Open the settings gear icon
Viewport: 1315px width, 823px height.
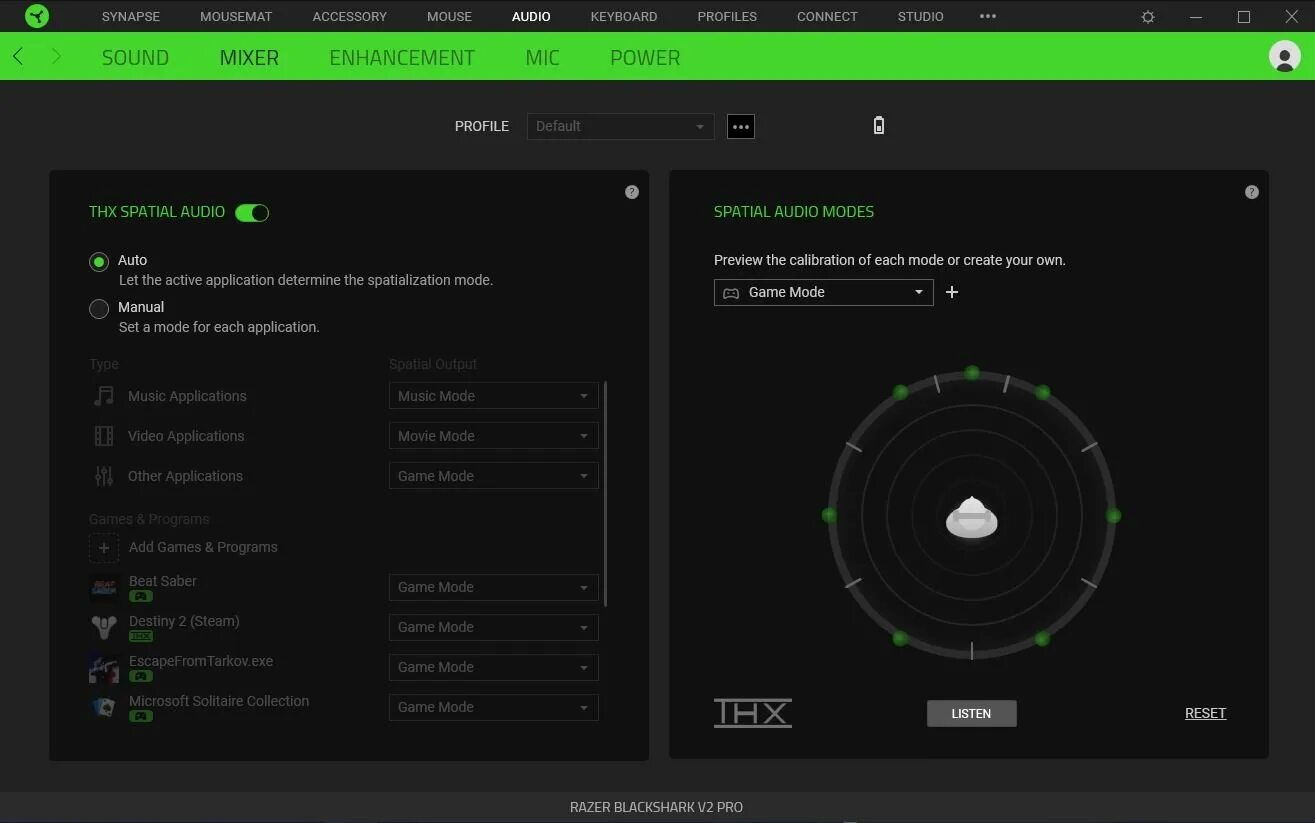coord(1148,17)
